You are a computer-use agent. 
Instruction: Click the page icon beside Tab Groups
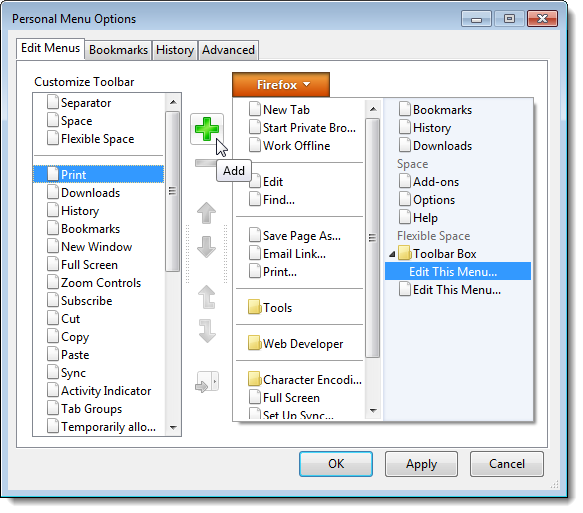[x=53, y=408]
